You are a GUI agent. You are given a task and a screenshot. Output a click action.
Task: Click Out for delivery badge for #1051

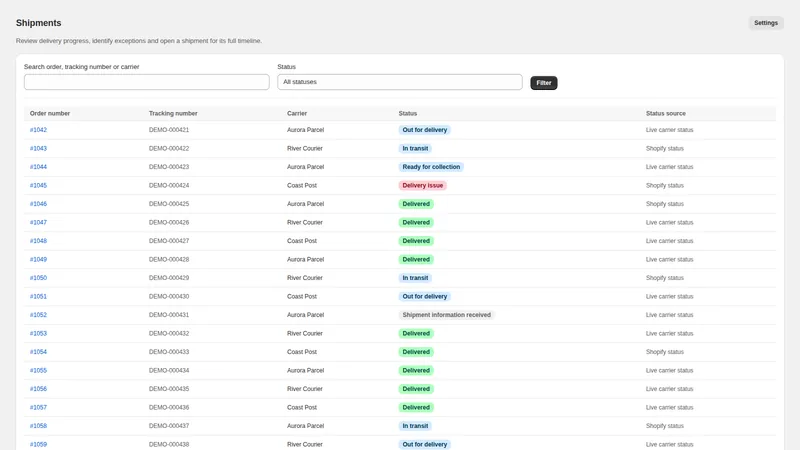[424, 296]
